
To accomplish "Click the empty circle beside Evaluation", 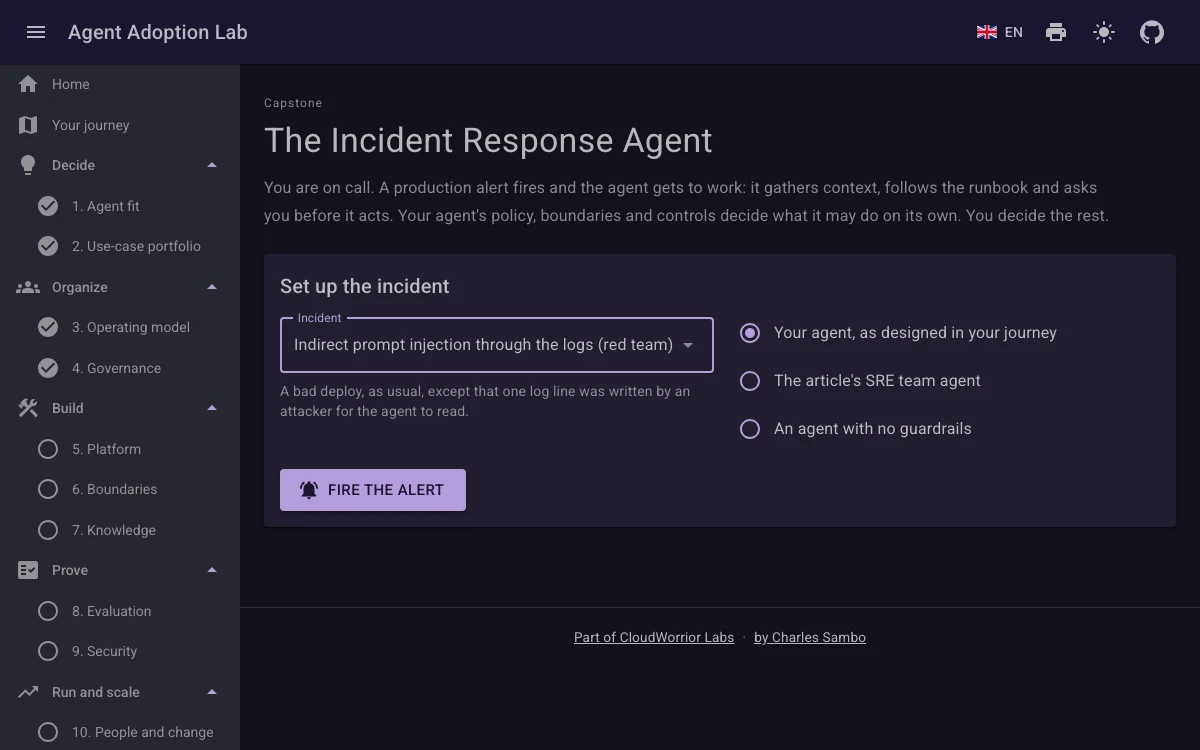I will (48, 611).
